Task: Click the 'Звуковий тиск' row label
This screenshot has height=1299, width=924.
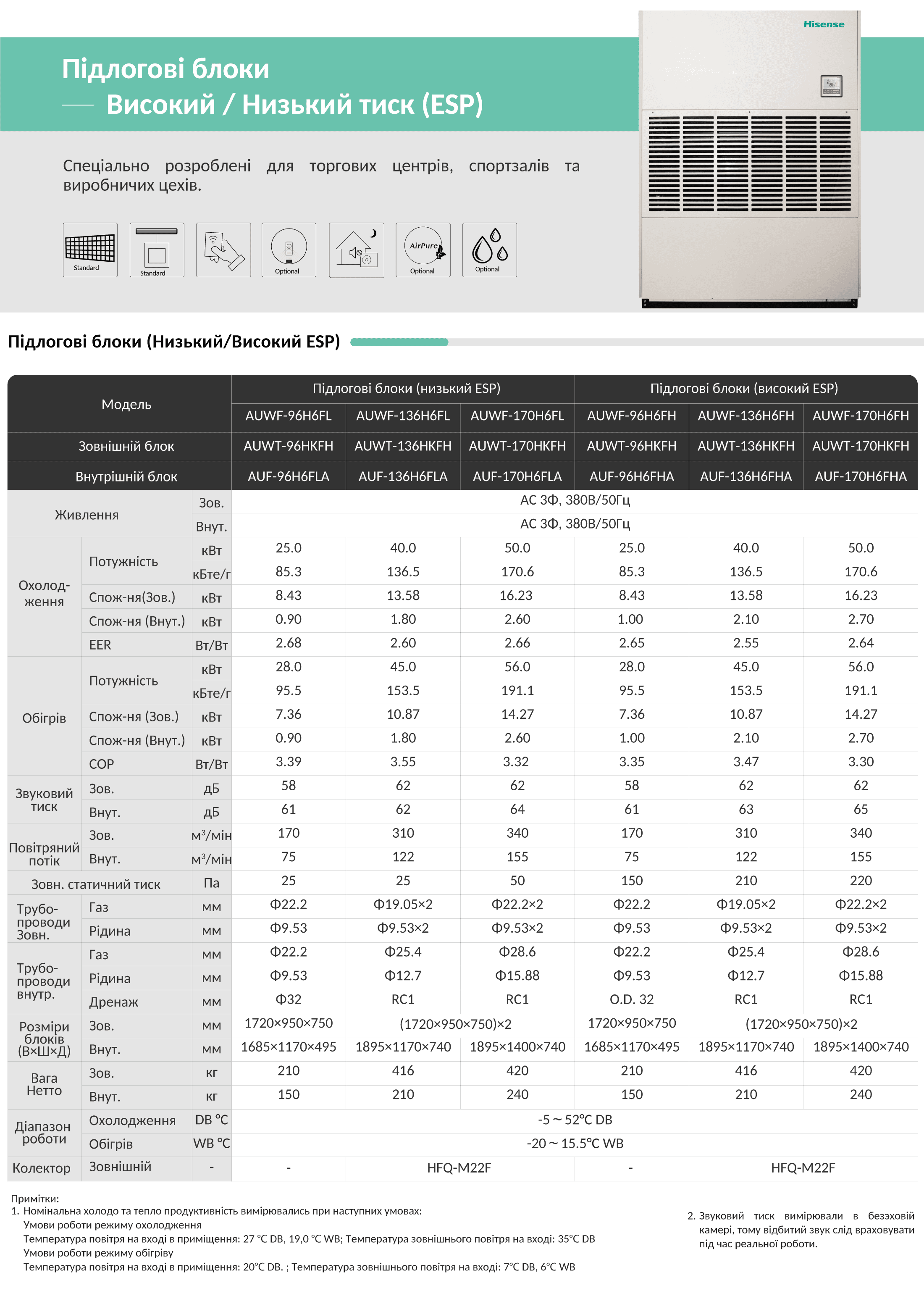Action: point(44,800)
